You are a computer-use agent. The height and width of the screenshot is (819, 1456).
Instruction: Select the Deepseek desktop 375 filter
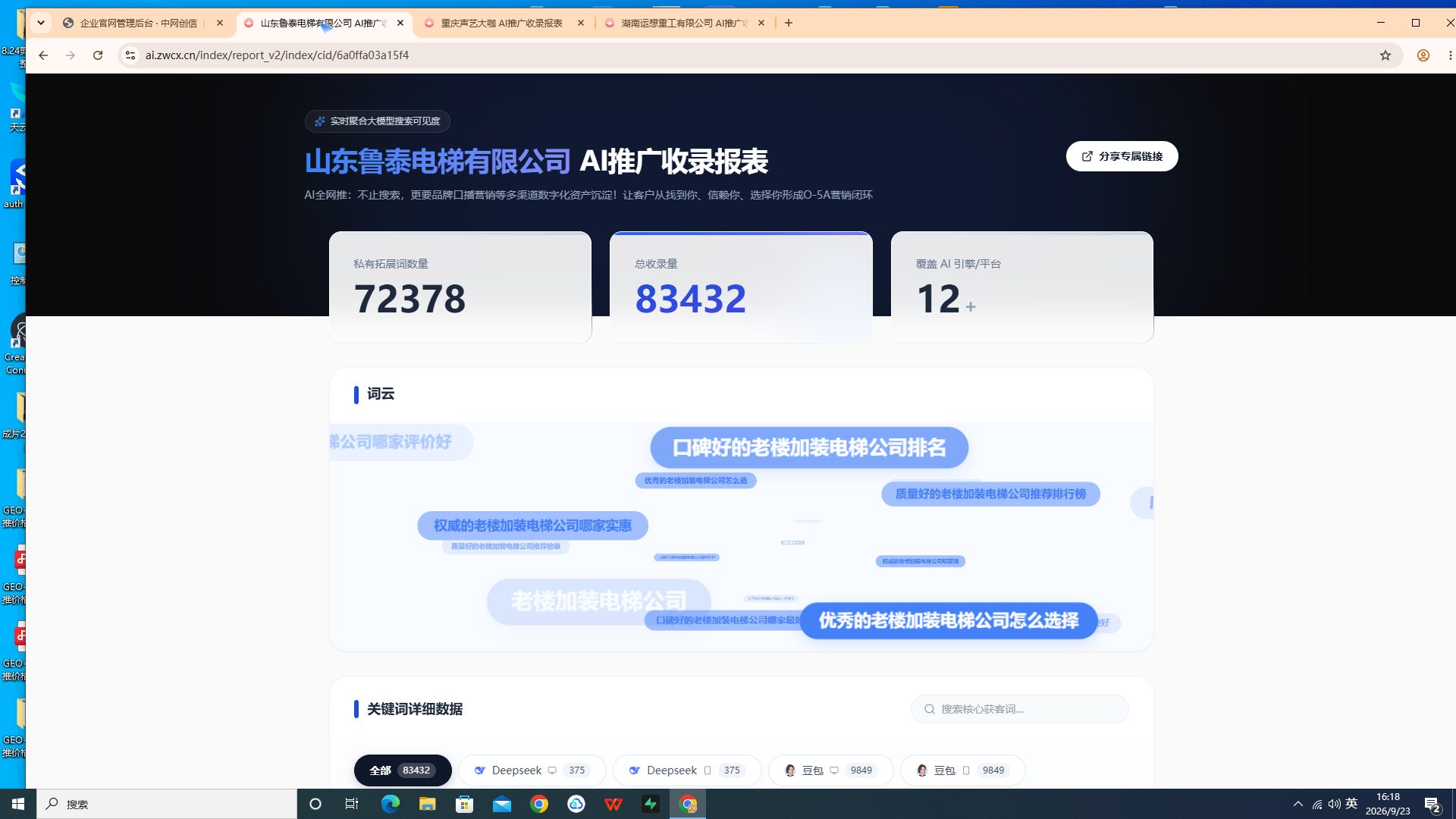[532, 770]
